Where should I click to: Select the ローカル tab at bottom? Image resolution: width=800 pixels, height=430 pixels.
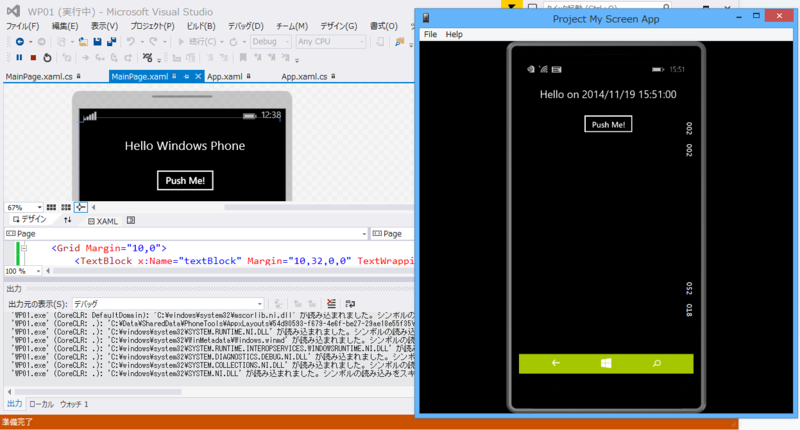coord(41,404)
